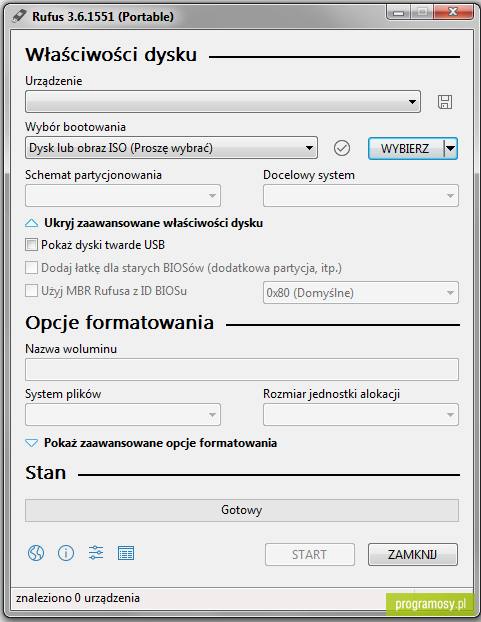Open the About info icon
This screenshot has height=622, width=481.
[66, 553]
